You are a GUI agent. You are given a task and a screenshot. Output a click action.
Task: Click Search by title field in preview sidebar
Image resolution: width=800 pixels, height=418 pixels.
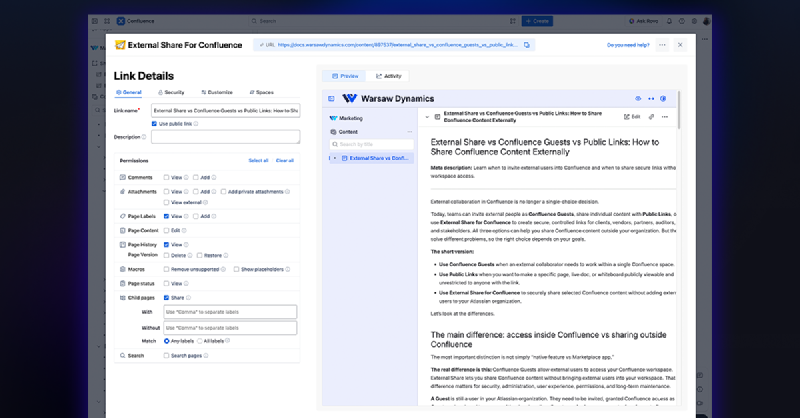coord(371,144)
